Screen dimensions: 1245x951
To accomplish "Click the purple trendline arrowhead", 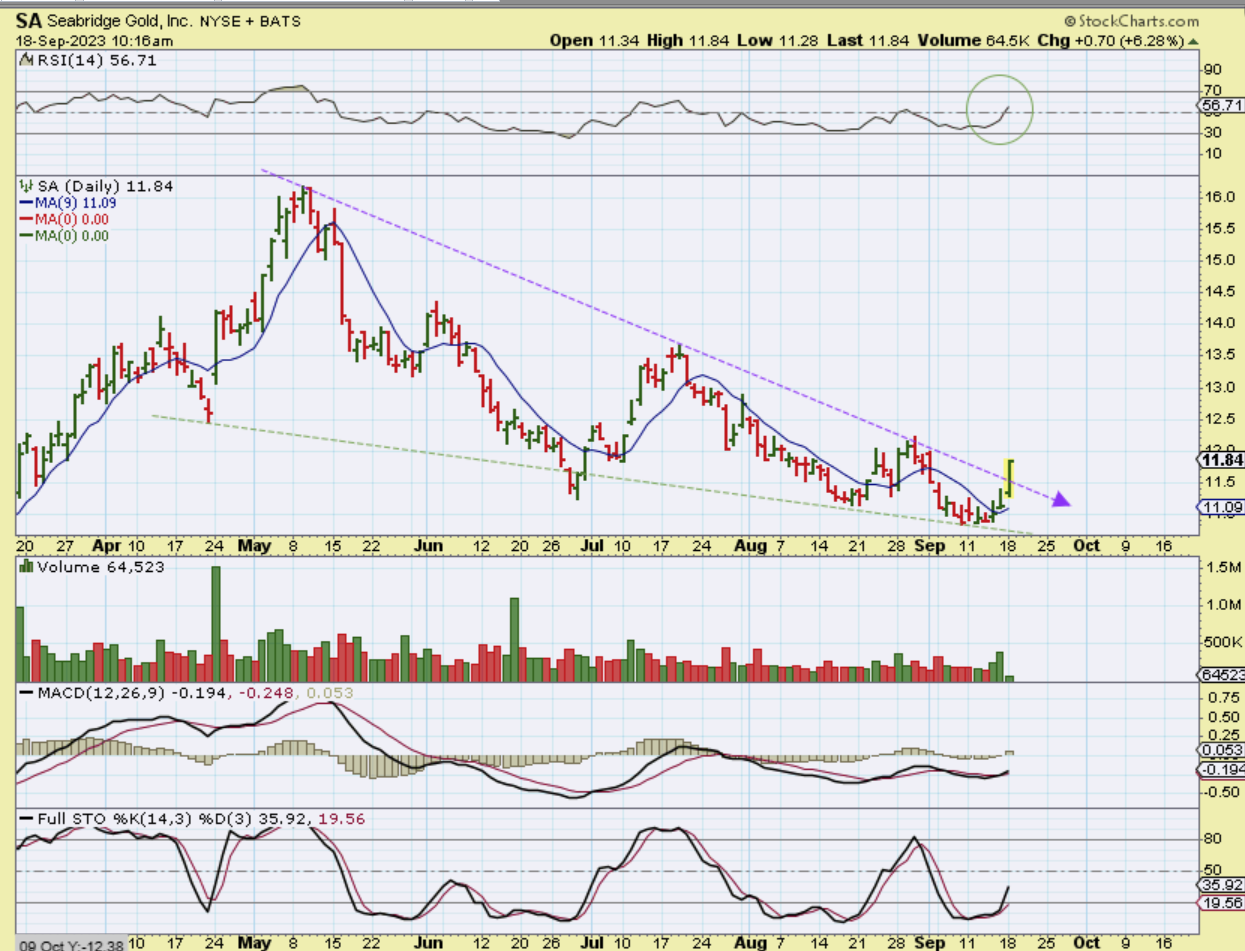I will [x=1060, y=499].
